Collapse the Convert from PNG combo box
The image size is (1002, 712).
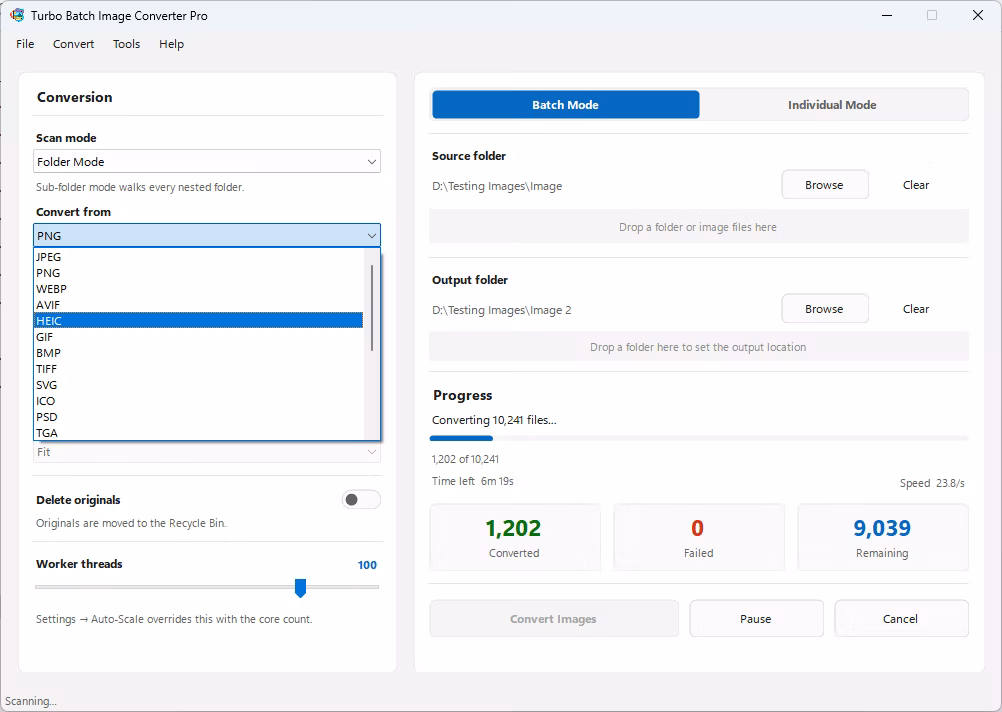pyautogui.click(x=206, y=236)
